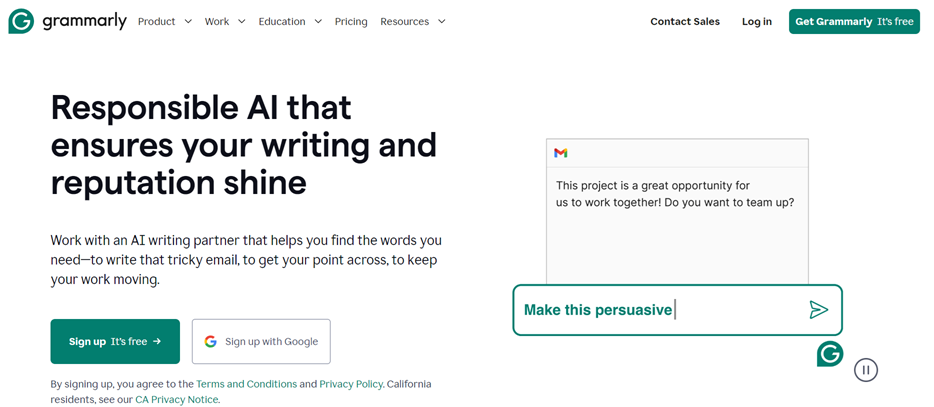This screenshot has width=934, height=407.
Task: Click the Gmail icon in the email mockup
Action: 561,153
